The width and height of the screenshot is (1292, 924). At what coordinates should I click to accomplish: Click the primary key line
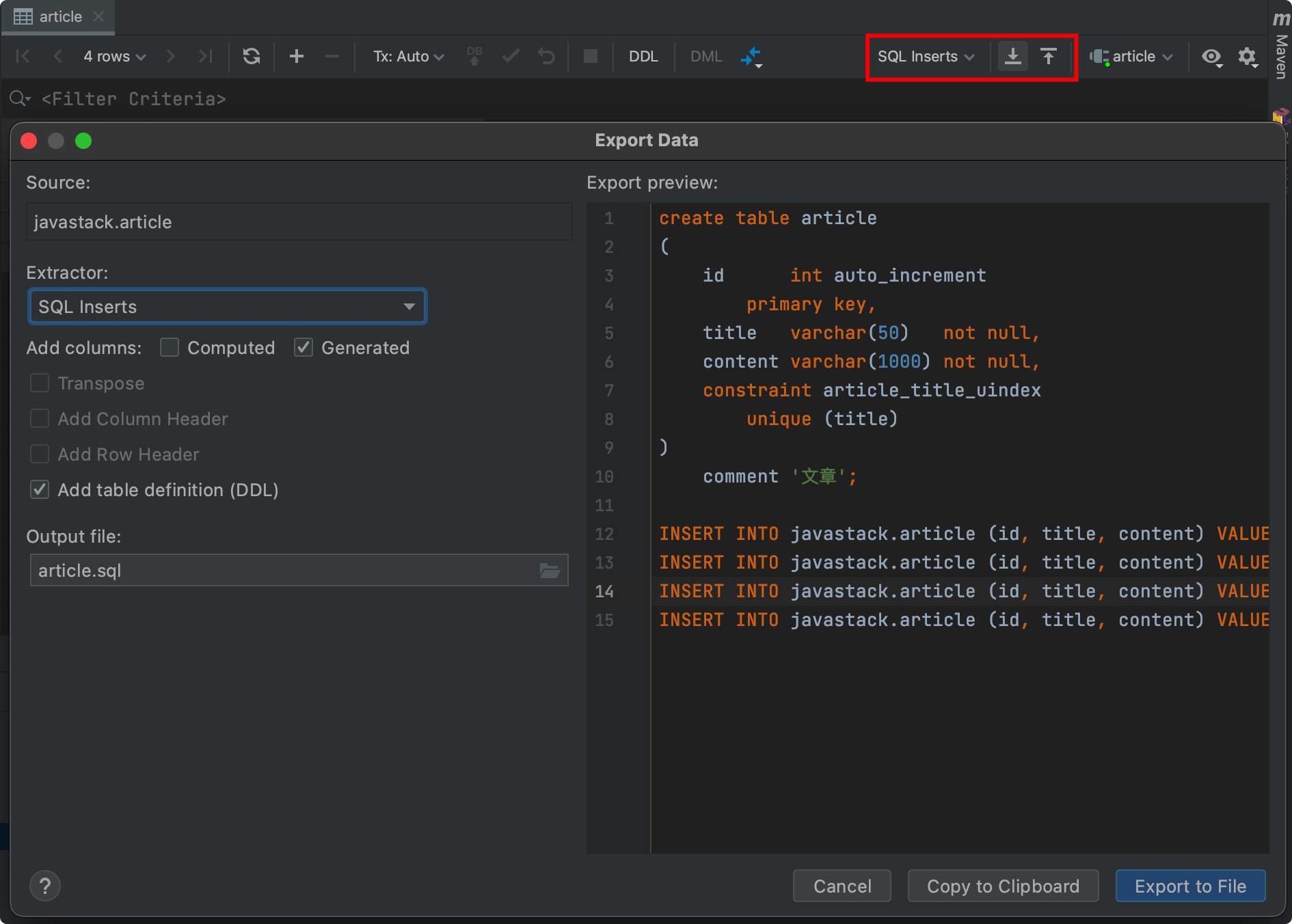coord(811,304)
